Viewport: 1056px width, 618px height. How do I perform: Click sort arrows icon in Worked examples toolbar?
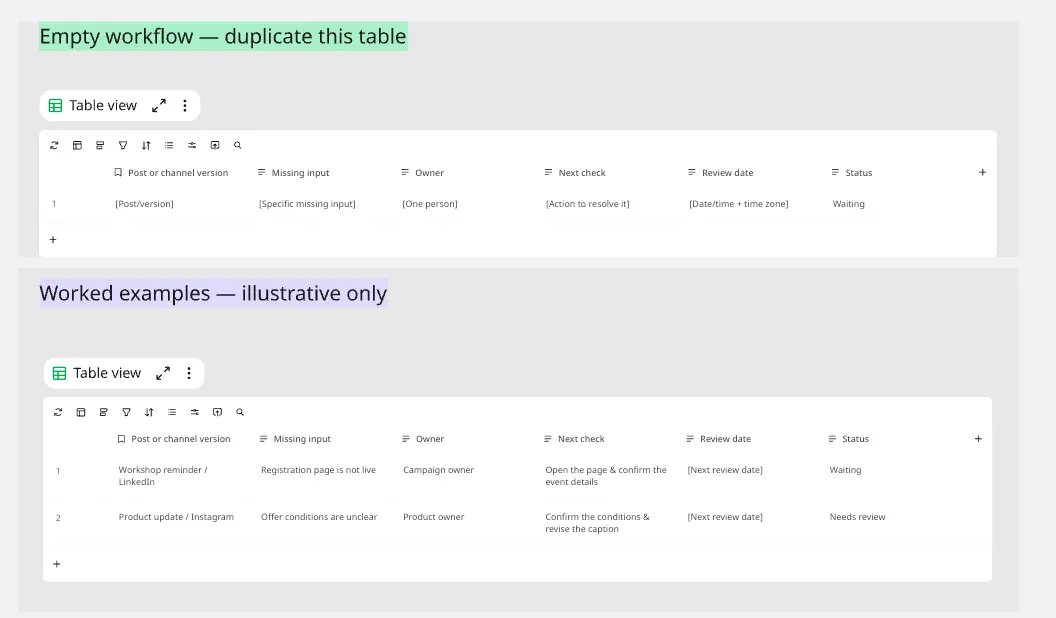click(x=149, y=412)
